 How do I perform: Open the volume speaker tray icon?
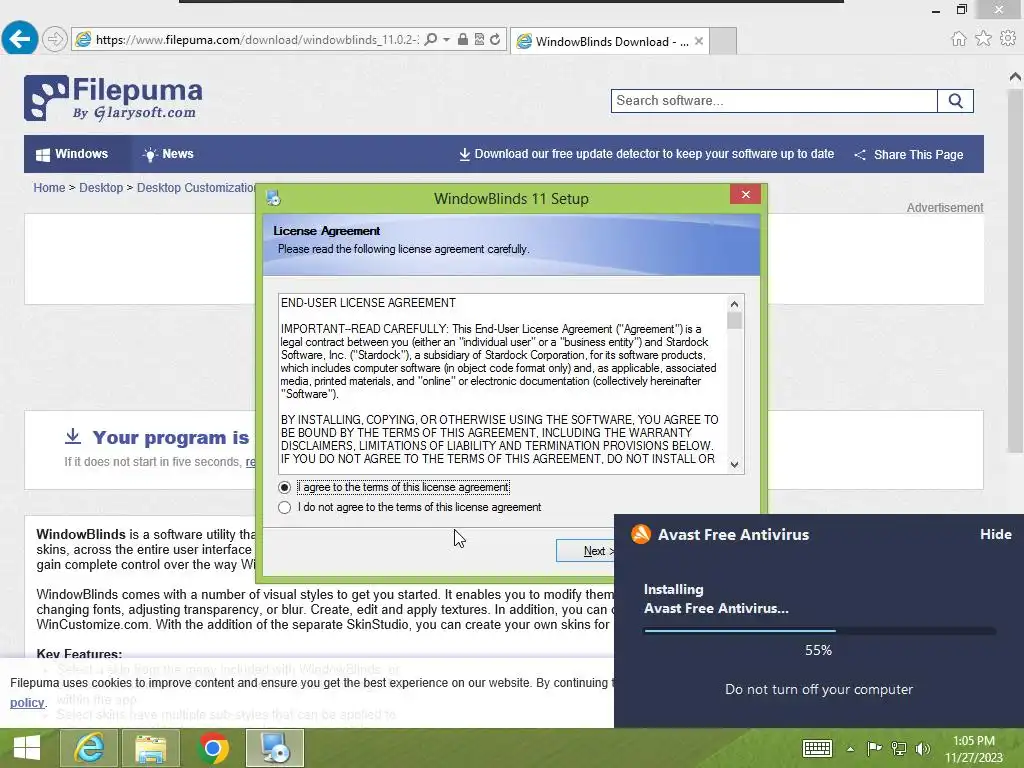point(923,748)
